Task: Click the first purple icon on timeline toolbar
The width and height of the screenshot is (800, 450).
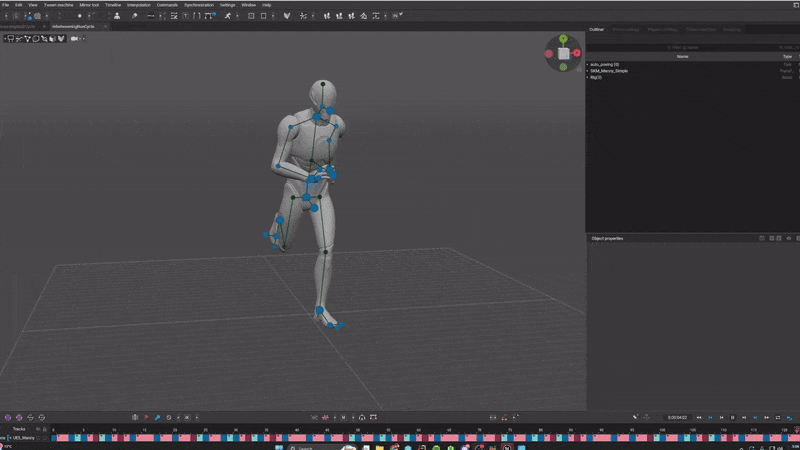Action: tap(8, 417)
